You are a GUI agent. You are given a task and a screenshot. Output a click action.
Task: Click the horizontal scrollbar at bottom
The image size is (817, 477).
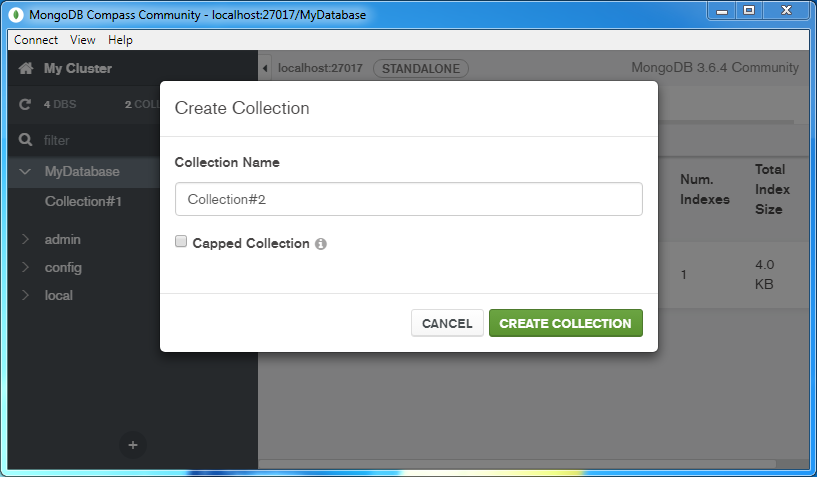517,464
